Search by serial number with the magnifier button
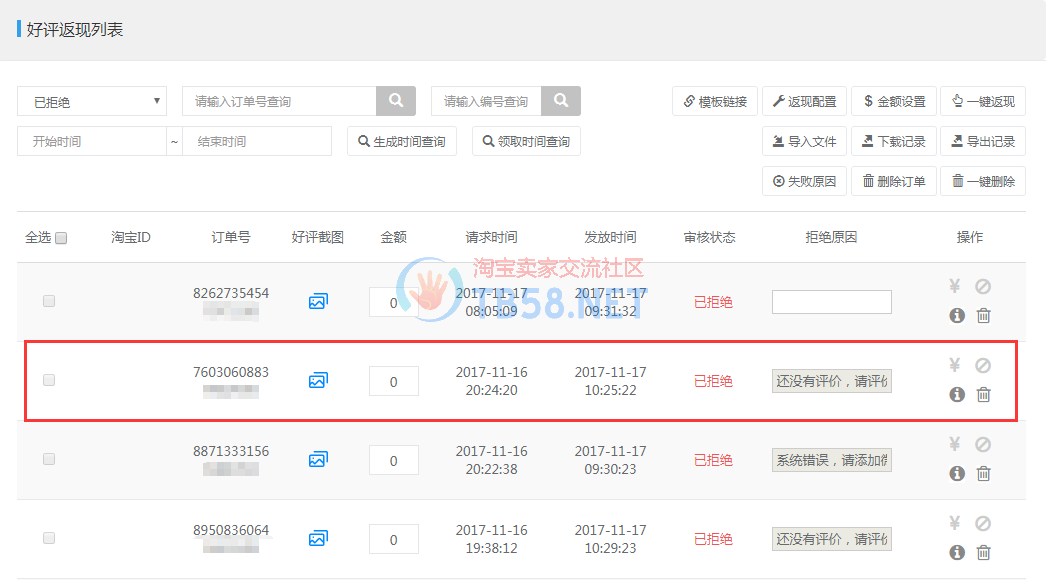Viewport: 1046px width, 580px height. [561, 101]
